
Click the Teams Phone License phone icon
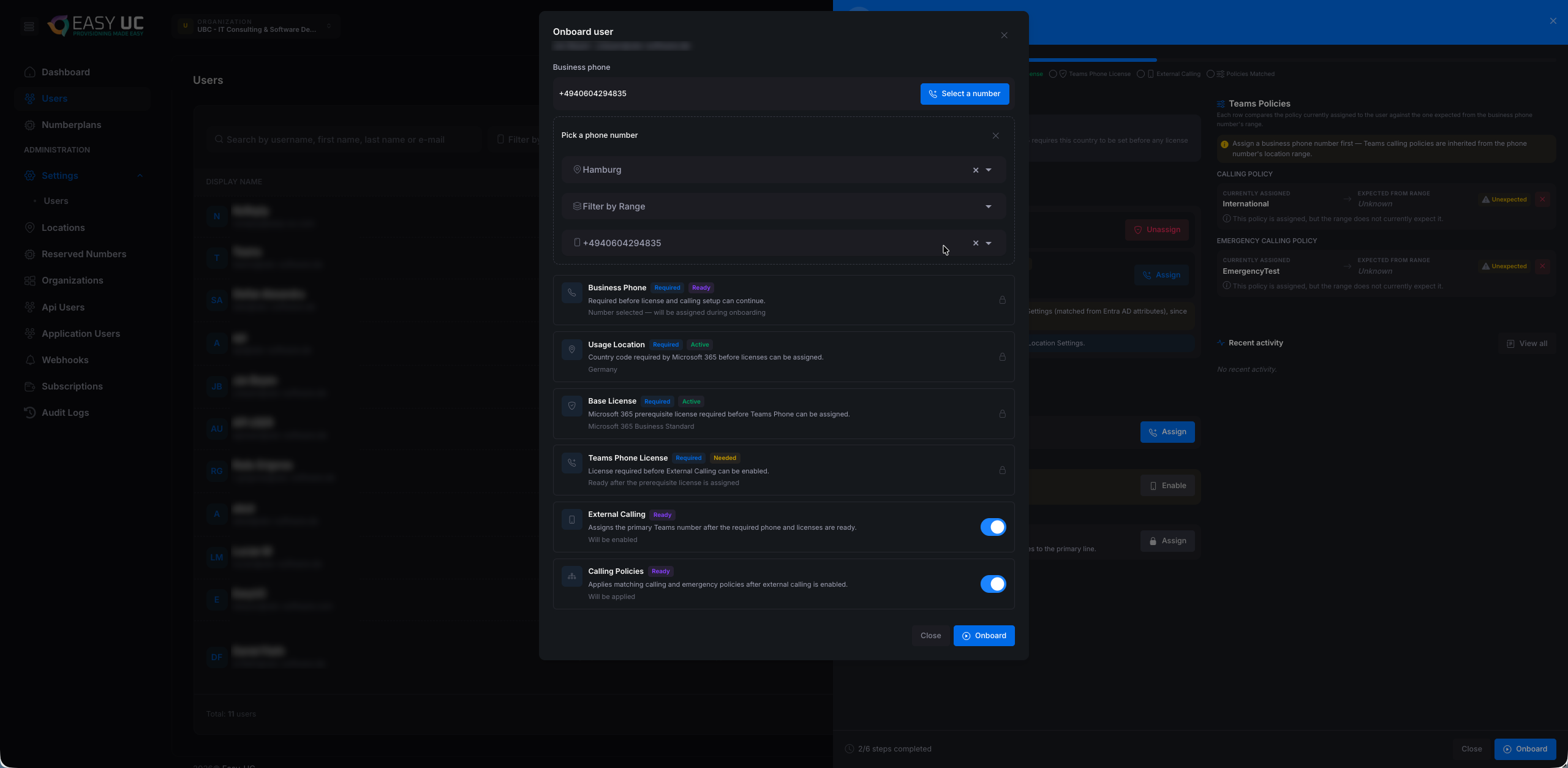tap(571, 463)
